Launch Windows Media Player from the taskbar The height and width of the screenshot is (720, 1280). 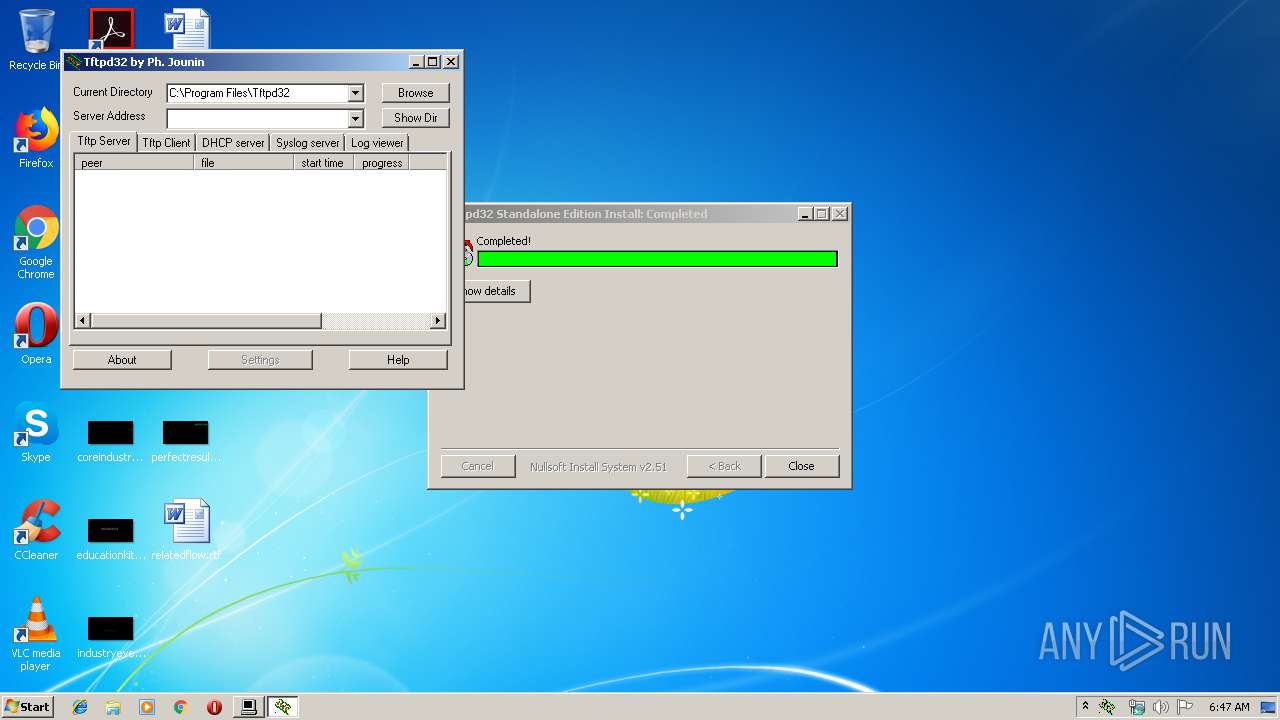coord(147,707)
